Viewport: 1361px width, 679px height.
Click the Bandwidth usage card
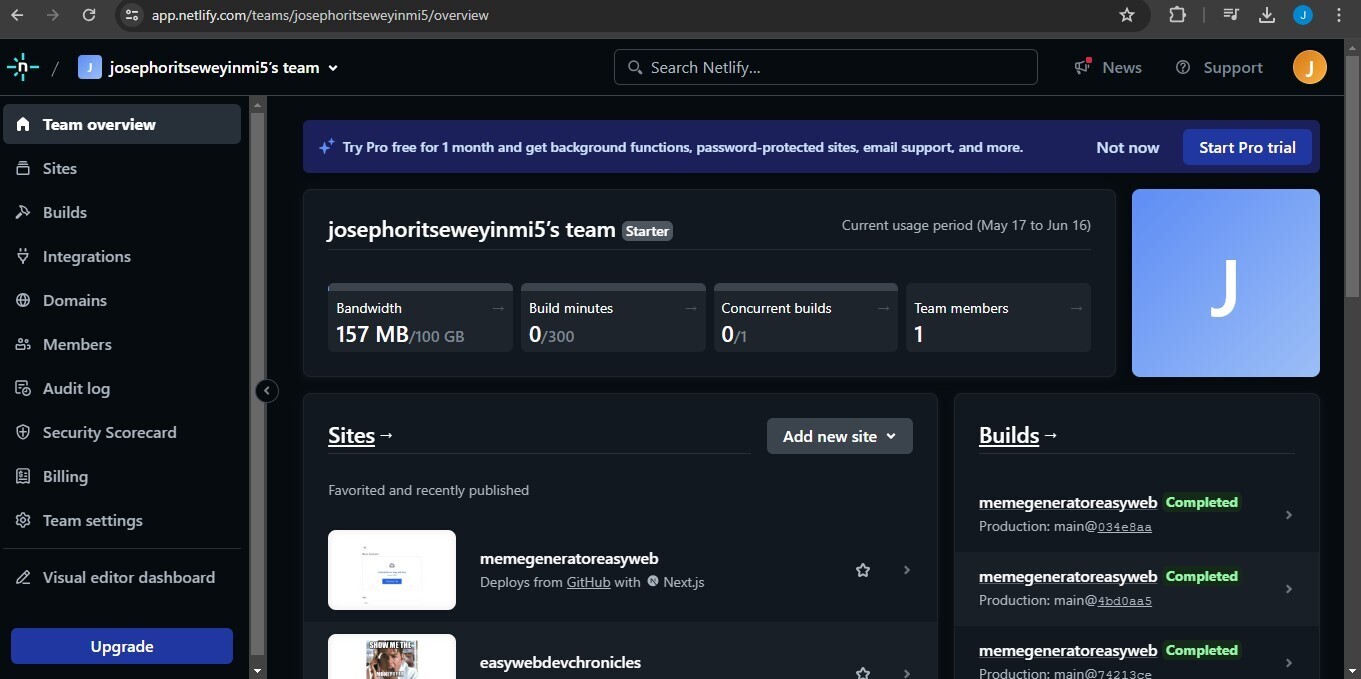pyautogui.click(x=419, y=318)
